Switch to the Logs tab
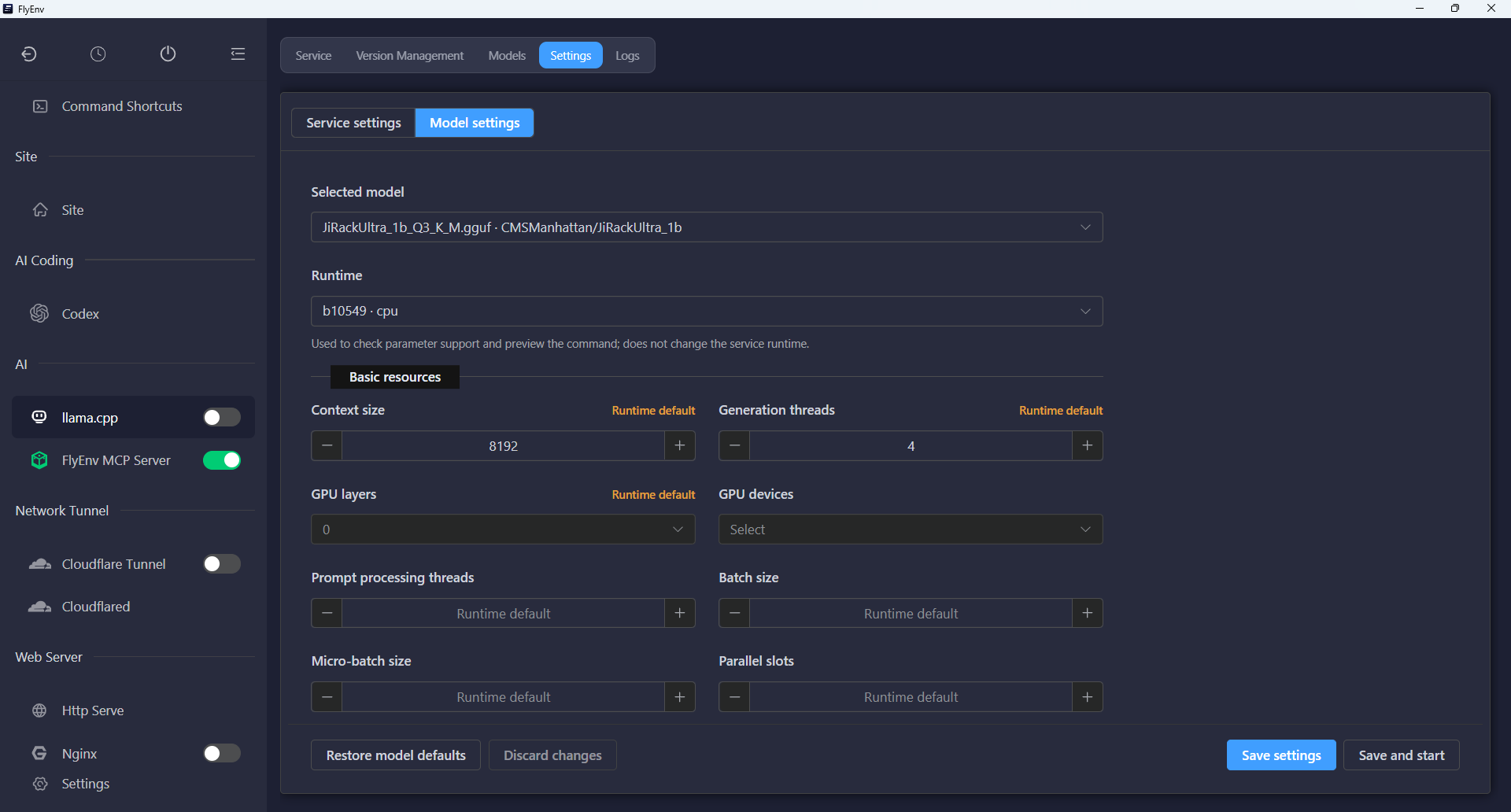 coord(627,55)
